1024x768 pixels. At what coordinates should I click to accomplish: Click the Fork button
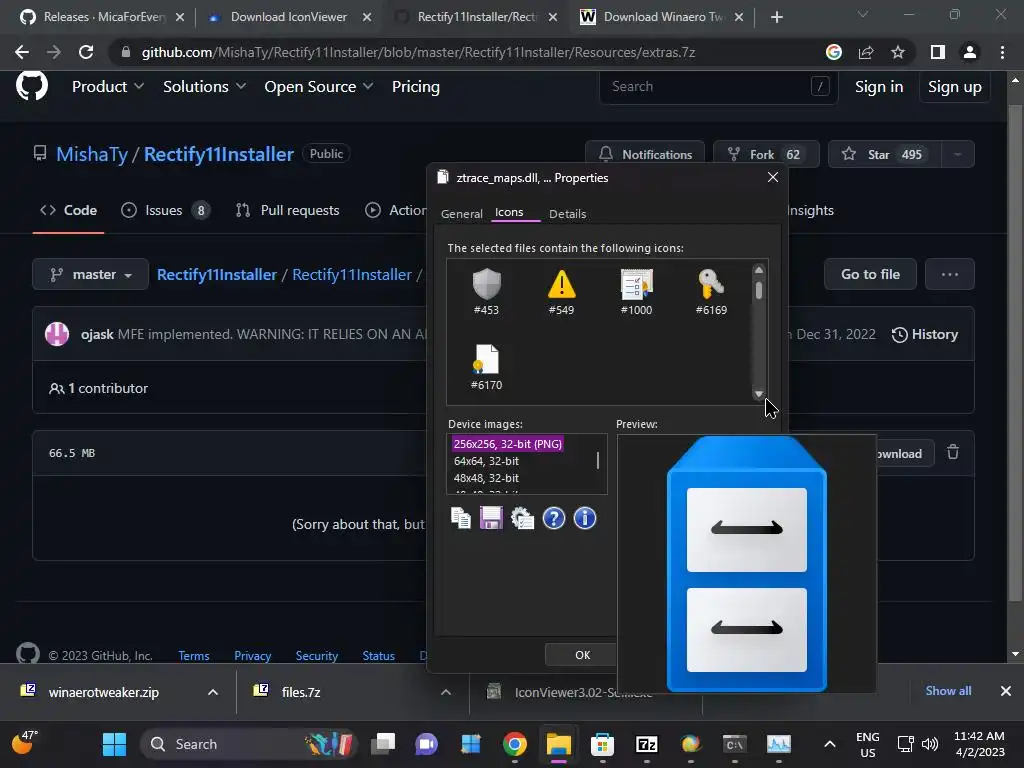(x=766, y=155)
